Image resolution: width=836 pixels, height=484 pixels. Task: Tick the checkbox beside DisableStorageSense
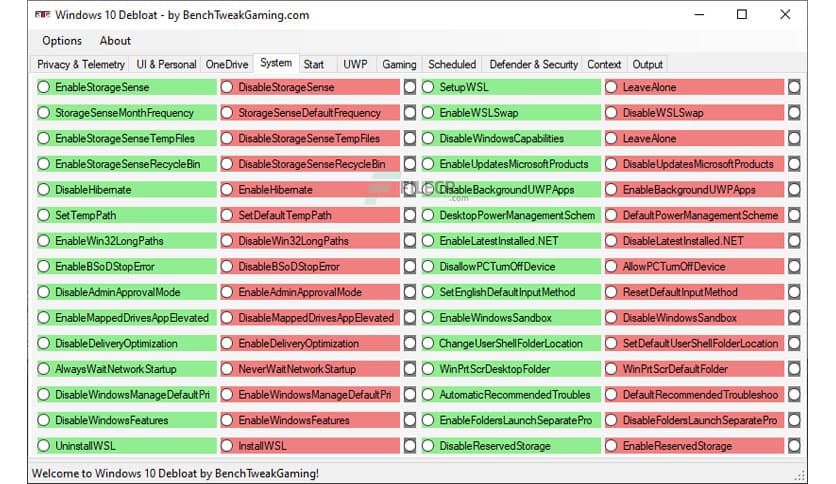410,87
